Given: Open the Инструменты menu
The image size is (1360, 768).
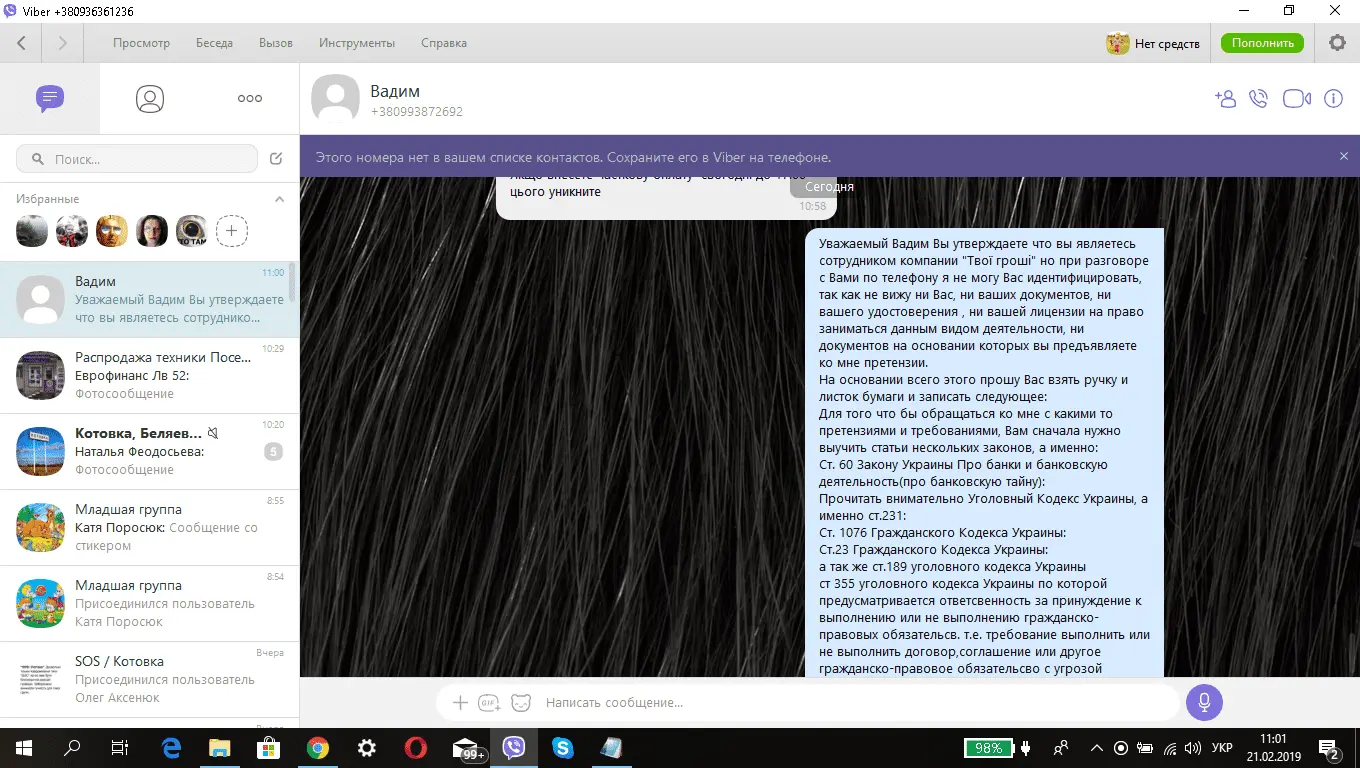Looking at the screenshot, I should coord(357,43).
